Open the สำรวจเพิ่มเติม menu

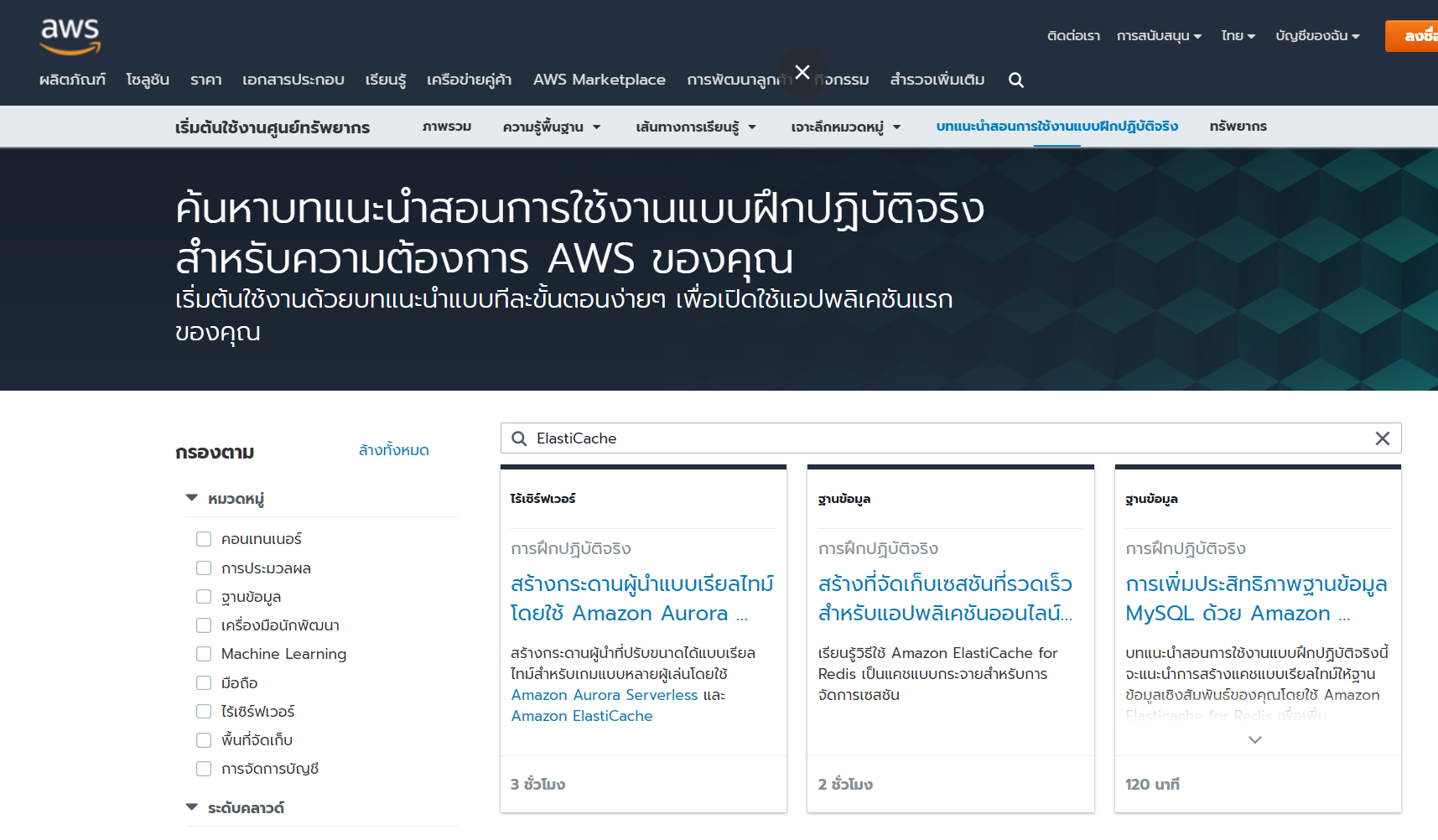[x=937, y=80]
